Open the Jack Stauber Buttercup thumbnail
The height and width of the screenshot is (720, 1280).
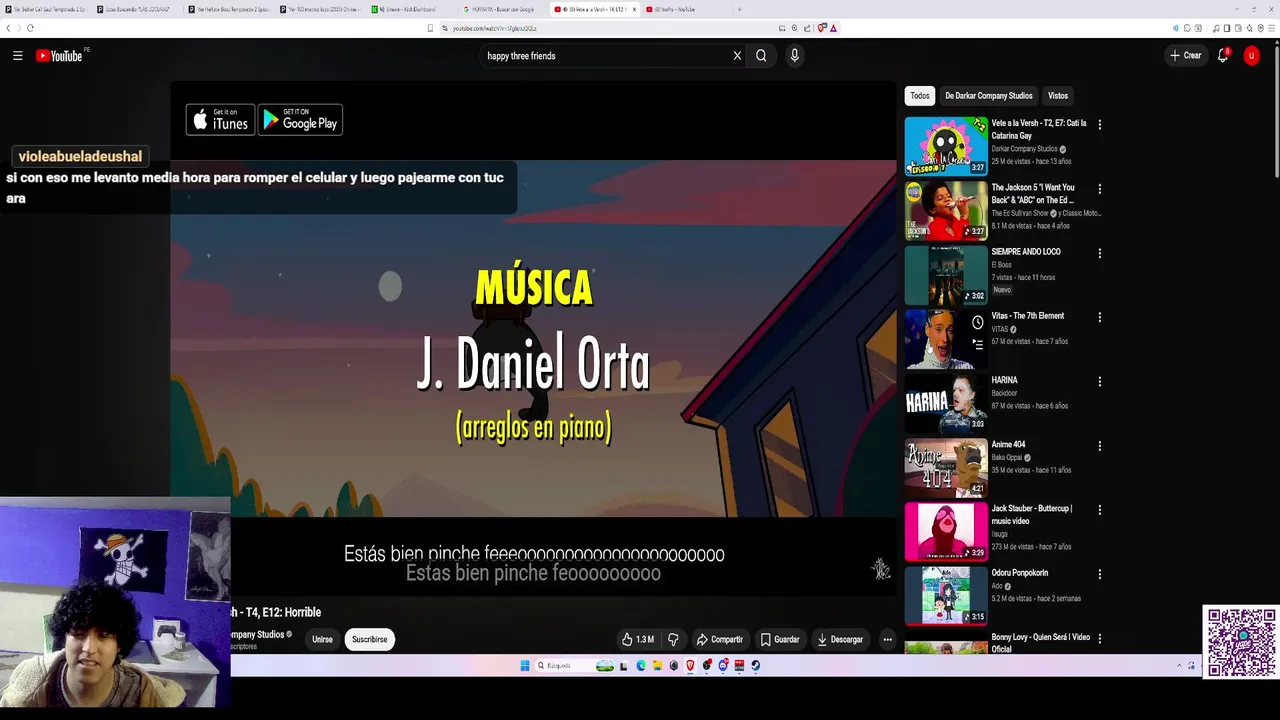coord(946,531)
